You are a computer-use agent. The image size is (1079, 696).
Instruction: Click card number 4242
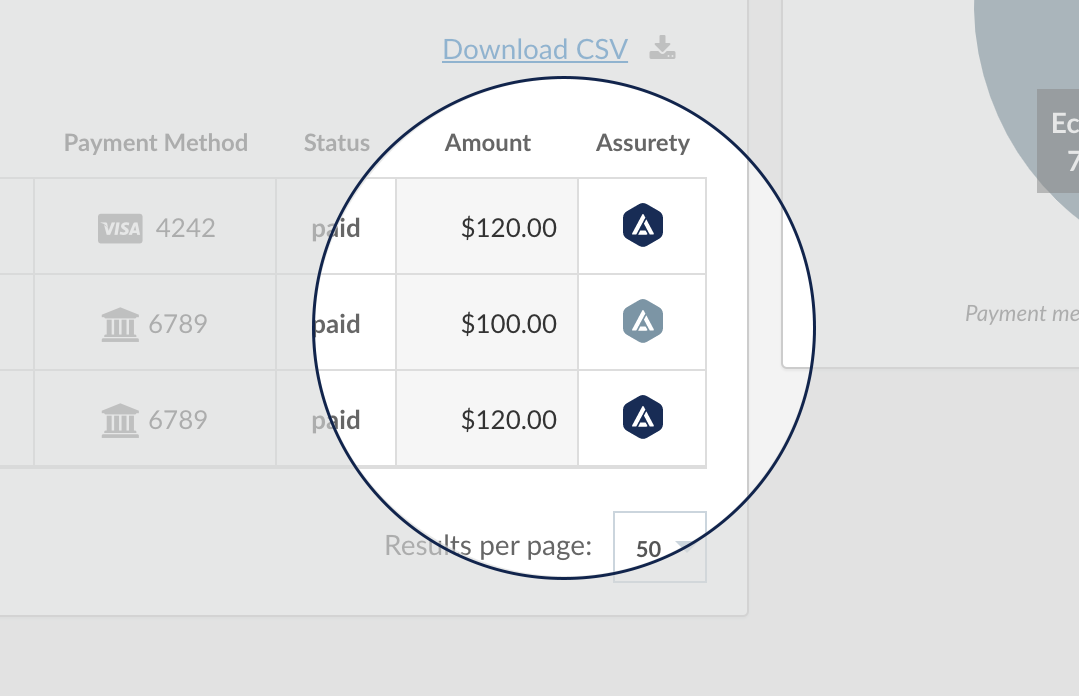(185, 228)
